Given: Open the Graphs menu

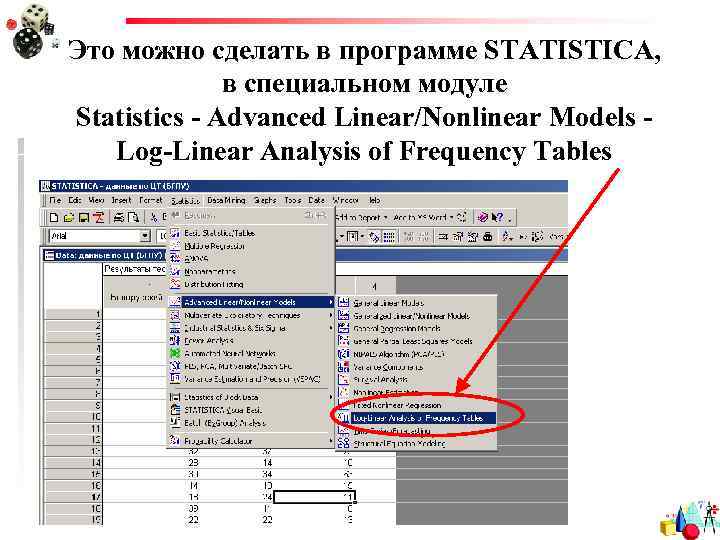Looking at the screenshot, I should [265, 200].
